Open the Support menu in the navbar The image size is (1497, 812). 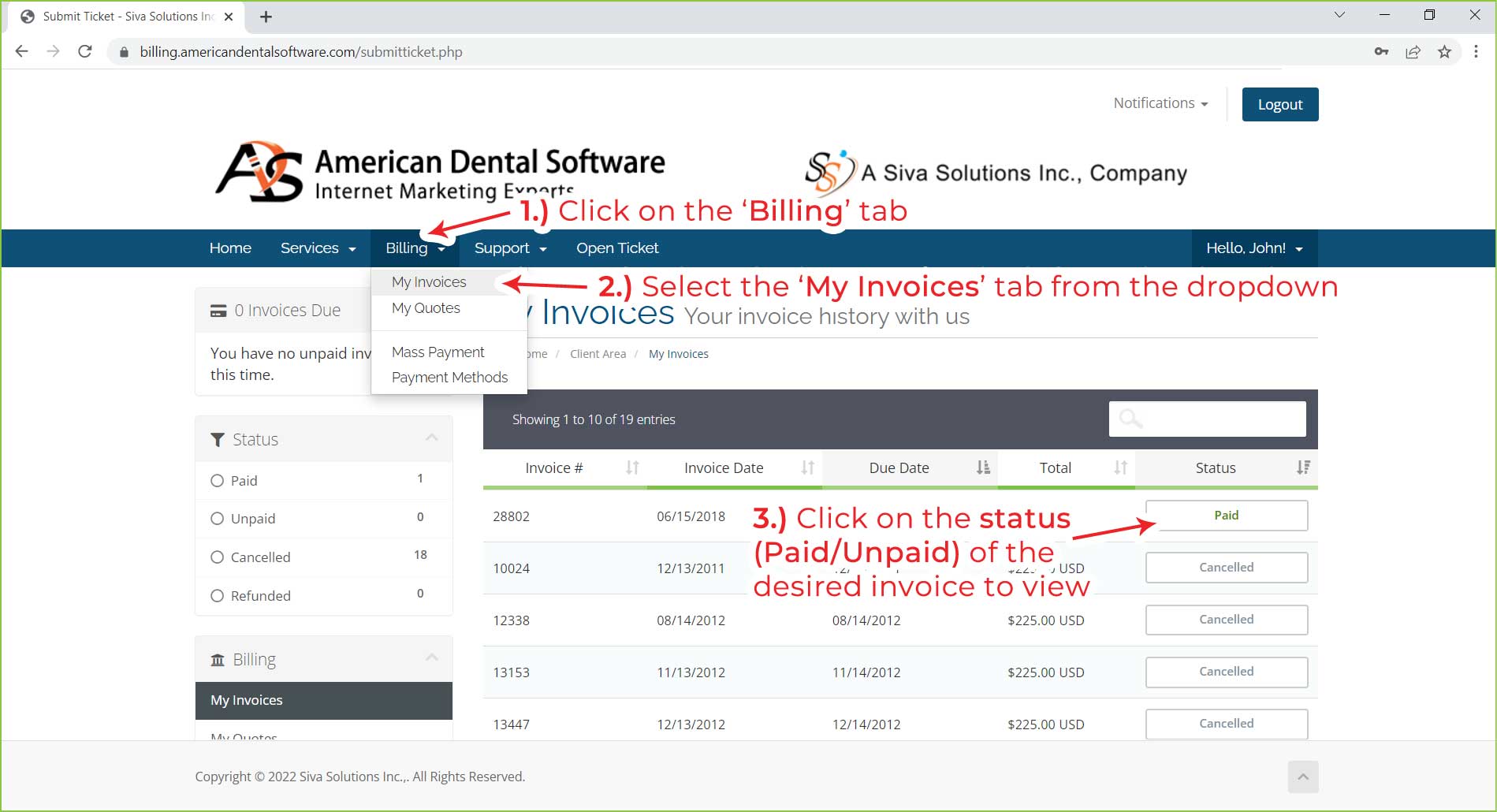(x=509, y=248)
